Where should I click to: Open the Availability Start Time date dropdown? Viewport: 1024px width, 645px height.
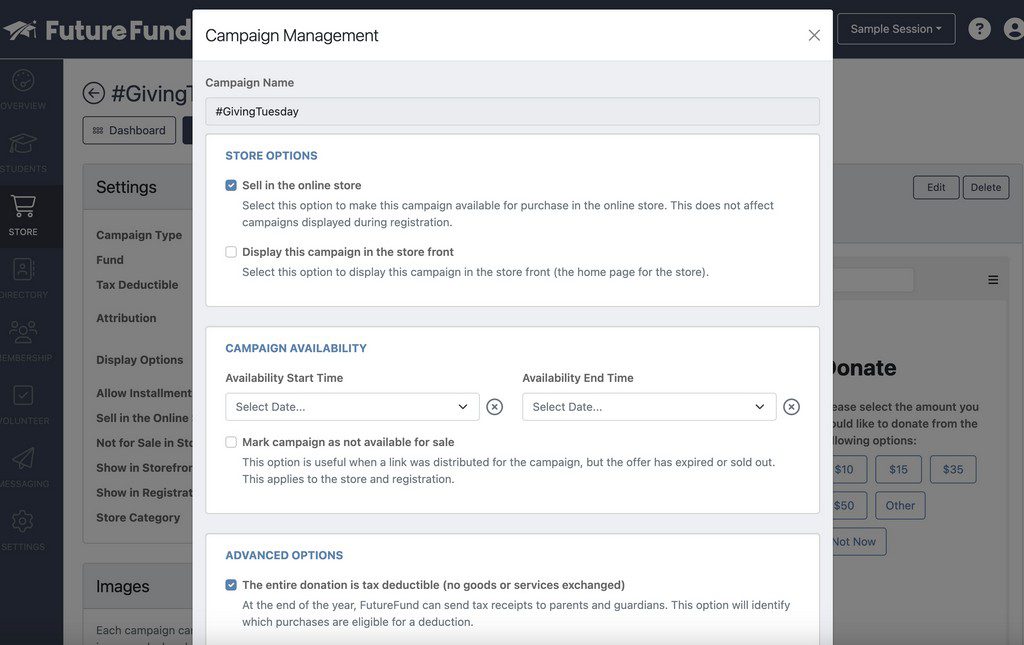(352, 407)
